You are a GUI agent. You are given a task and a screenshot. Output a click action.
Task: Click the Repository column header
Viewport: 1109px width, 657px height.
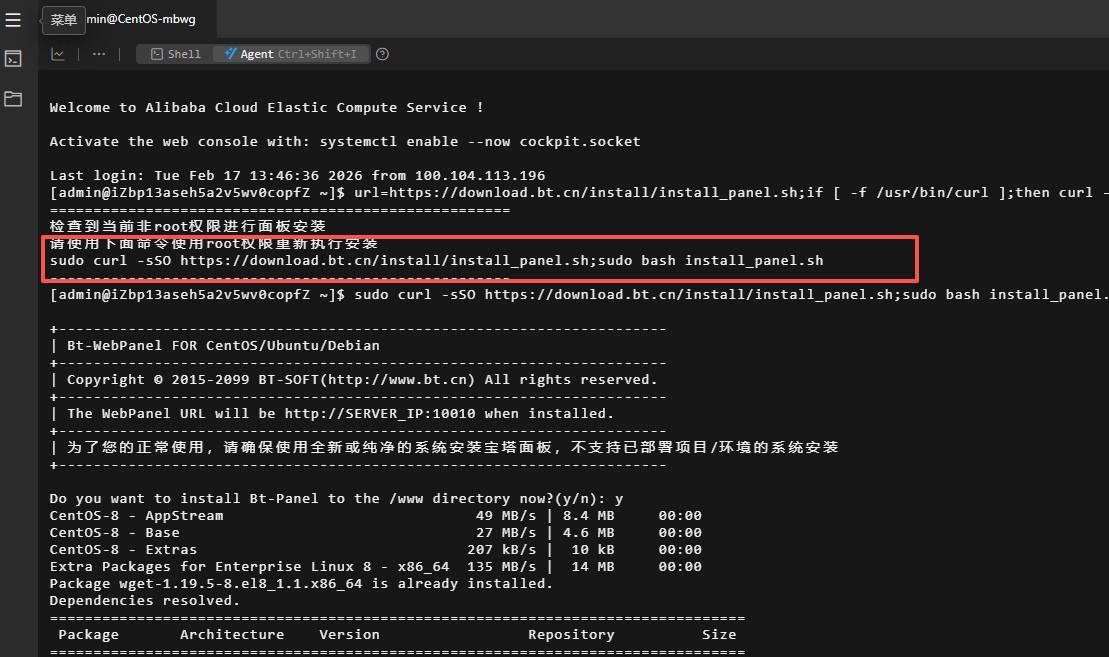point(571,635)
